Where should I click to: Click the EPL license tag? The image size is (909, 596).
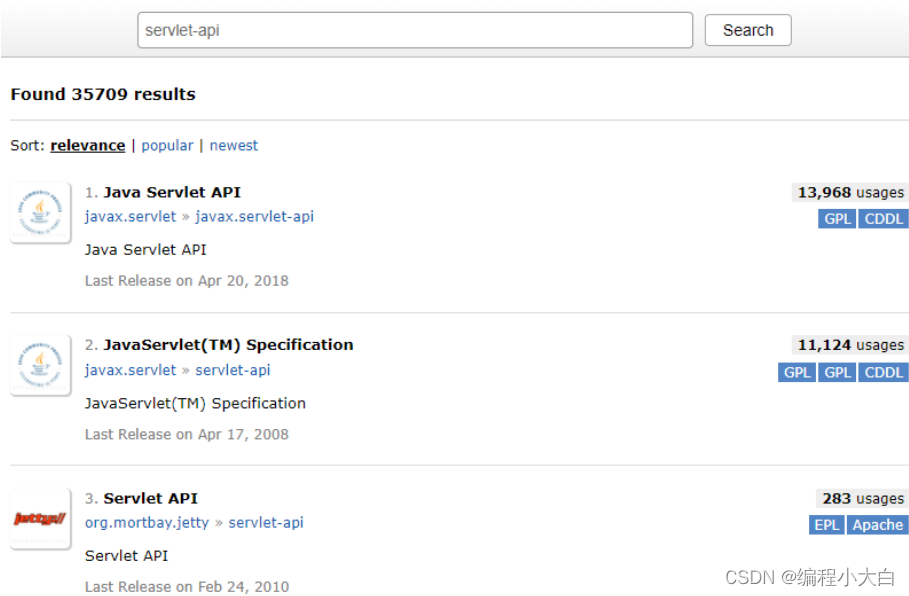826,525
